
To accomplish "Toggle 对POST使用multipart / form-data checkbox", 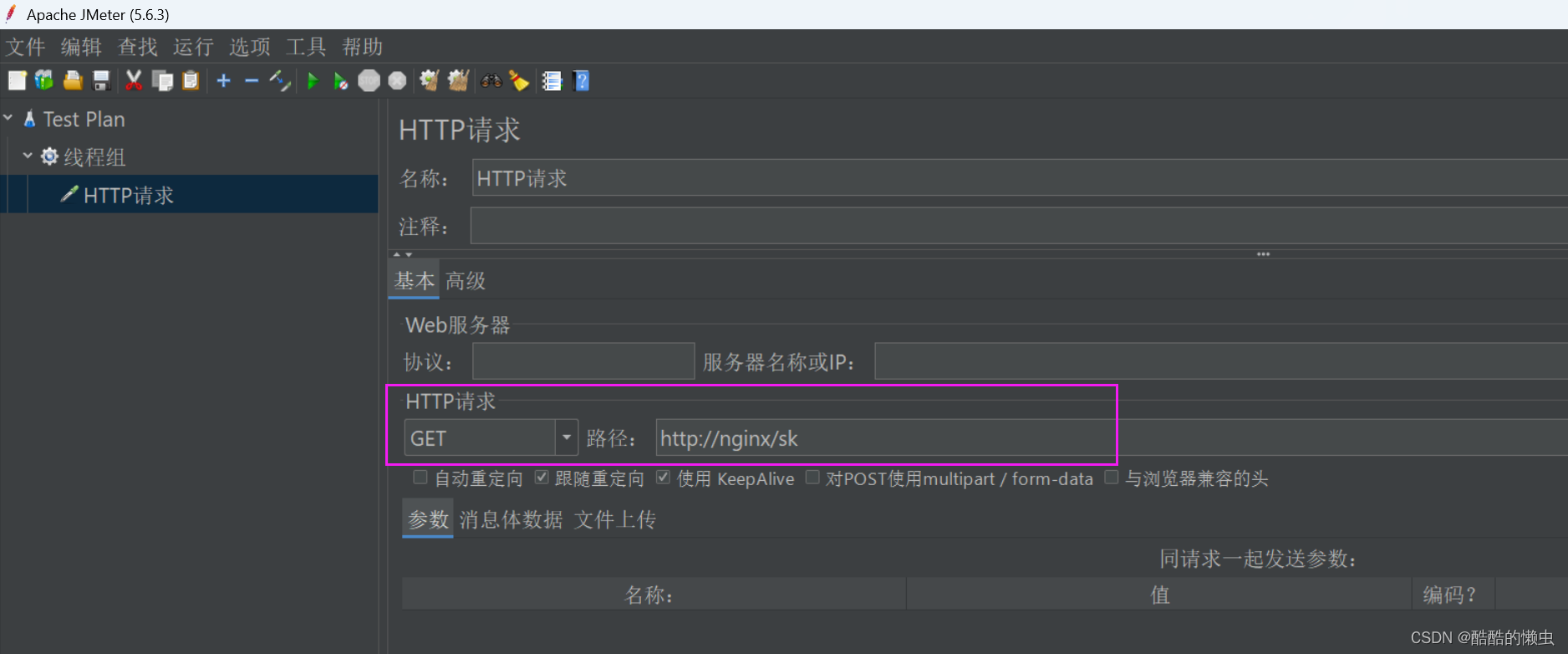I will tap(812, 478).
